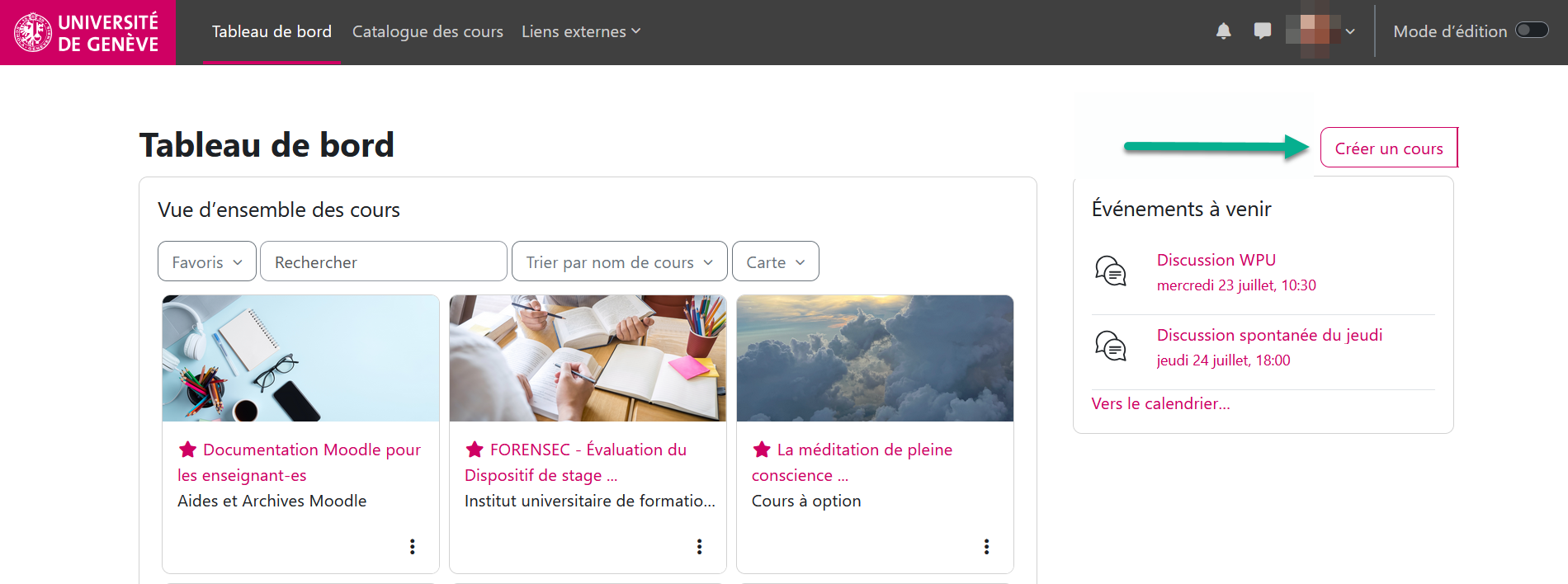Unstar the FORENSEC course favorite star
This screenshot has height=584, width=1568.
pyautogui.click(x=475, y=450)
